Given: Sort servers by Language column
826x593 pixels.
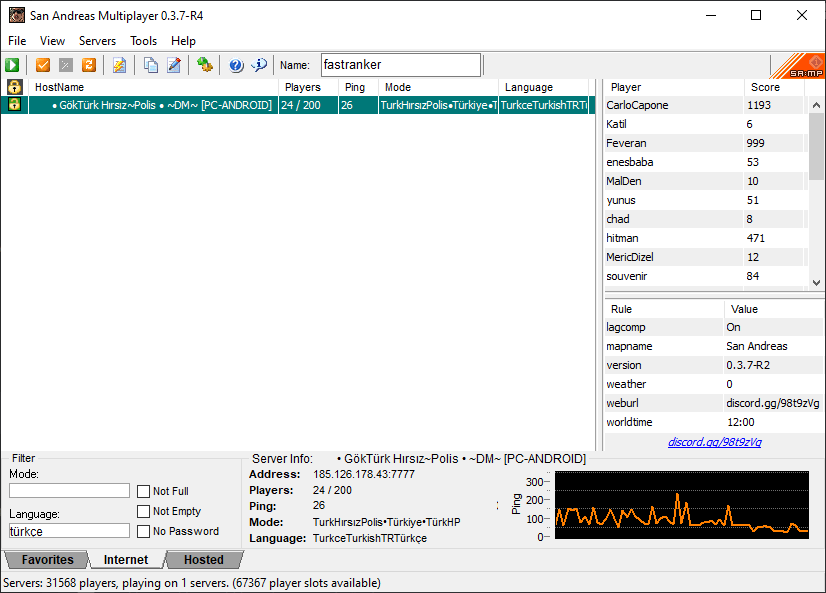Looking at the screenshot, I should 544,87.
